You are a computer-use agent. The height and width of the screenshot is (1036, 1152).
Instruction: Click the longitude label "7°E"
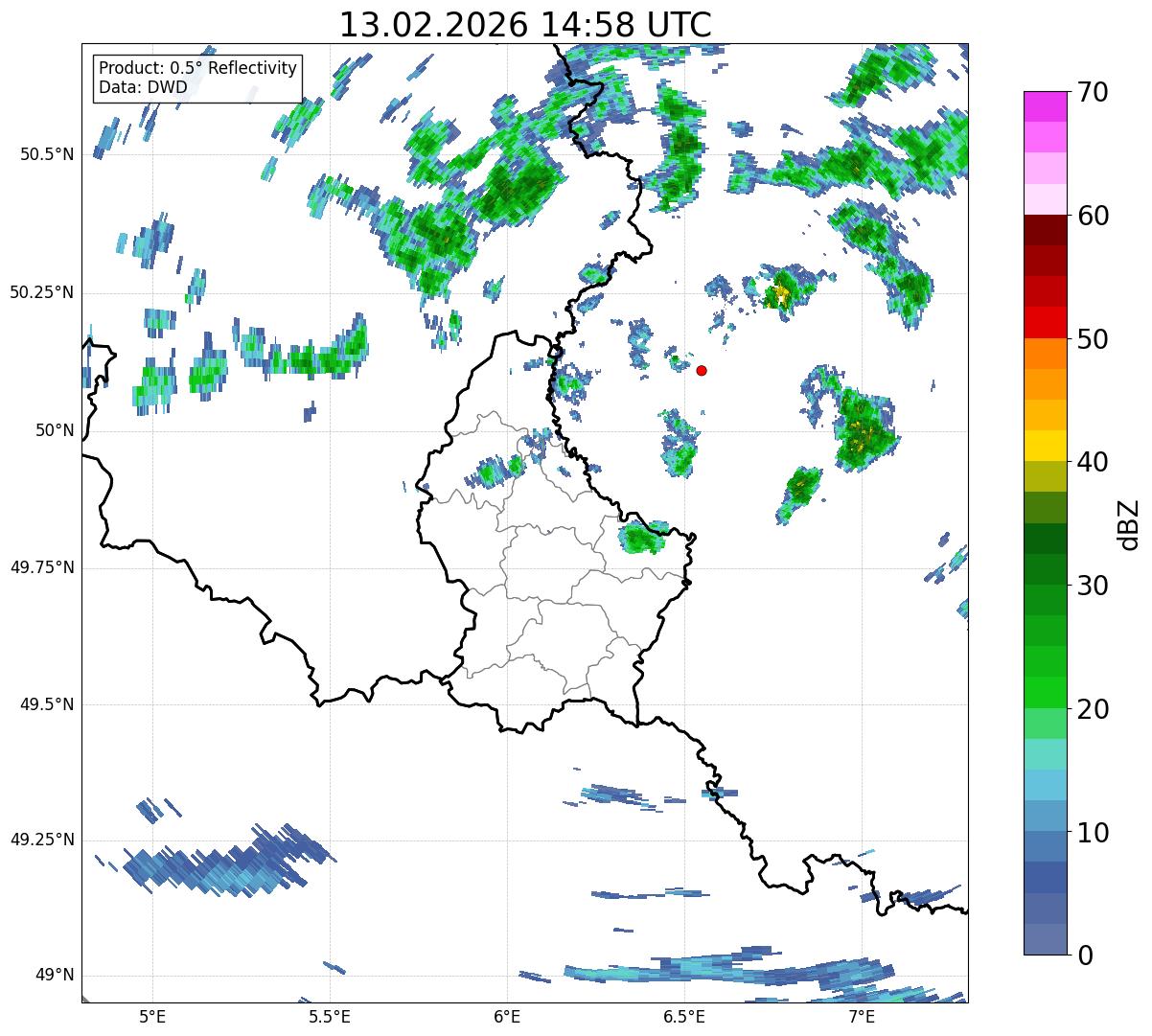862,1016
